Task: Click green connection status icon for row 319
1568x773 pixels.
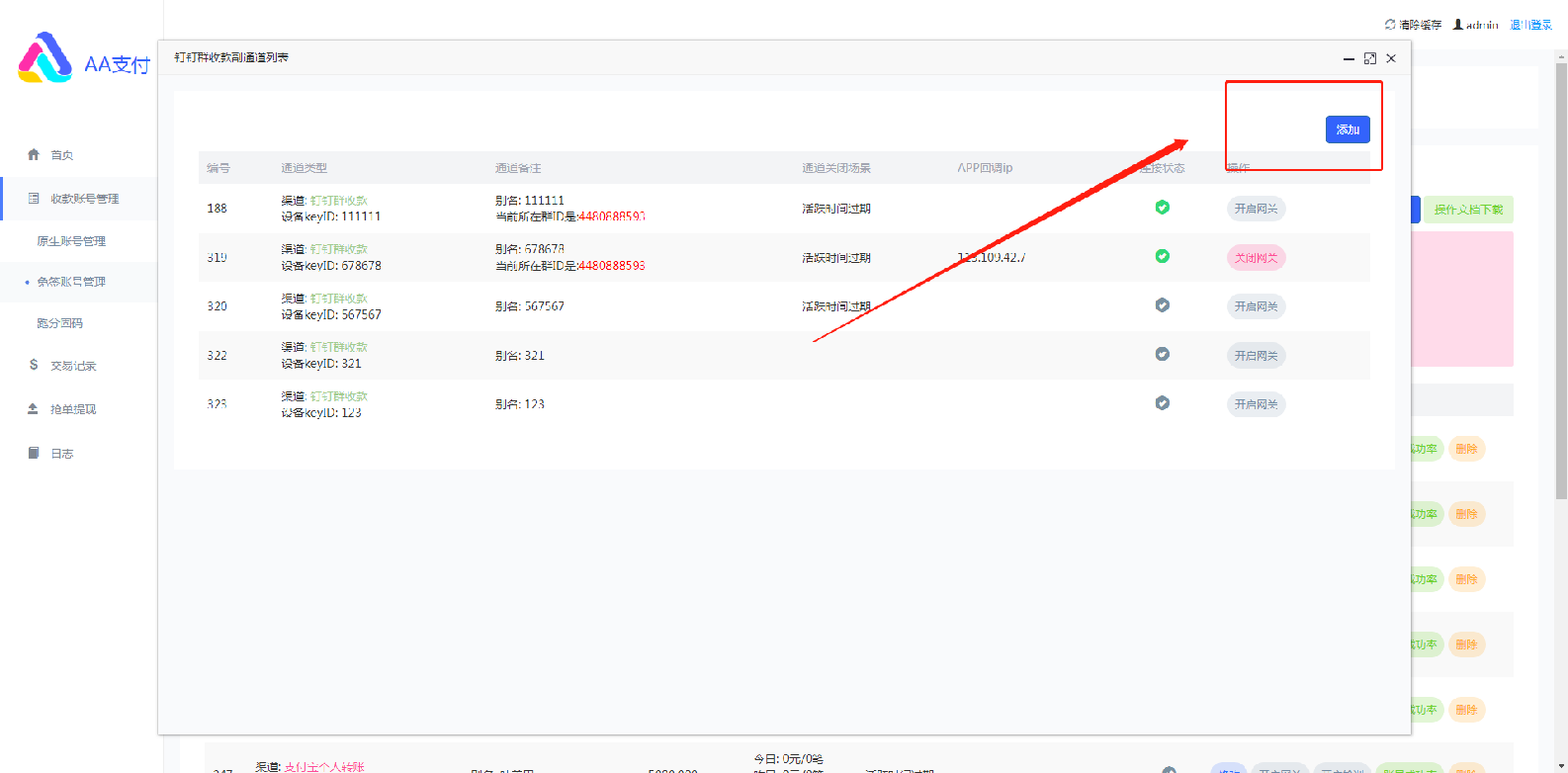Action: [x=1163, y=256]
